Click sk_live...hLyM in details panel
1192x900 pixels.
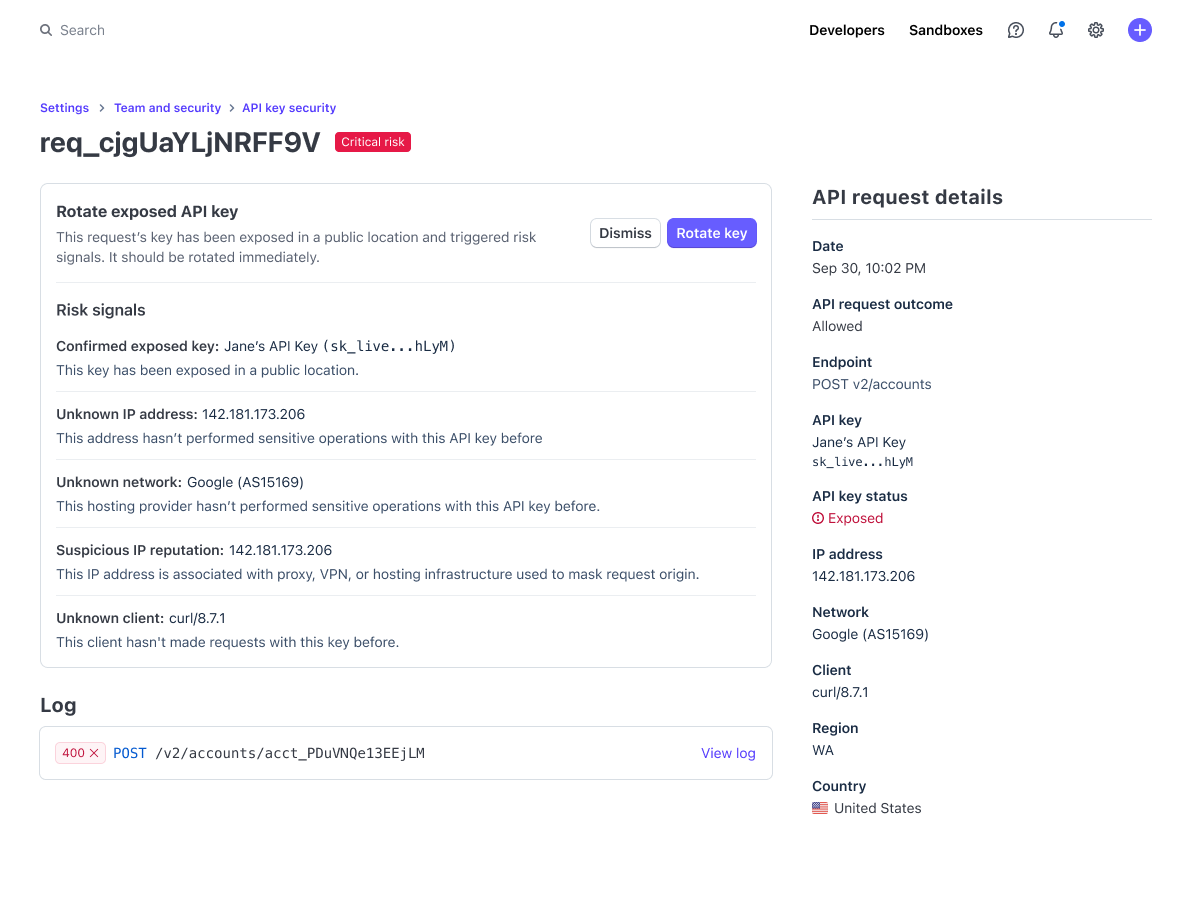pyautogui.click(x=862, y=462)
